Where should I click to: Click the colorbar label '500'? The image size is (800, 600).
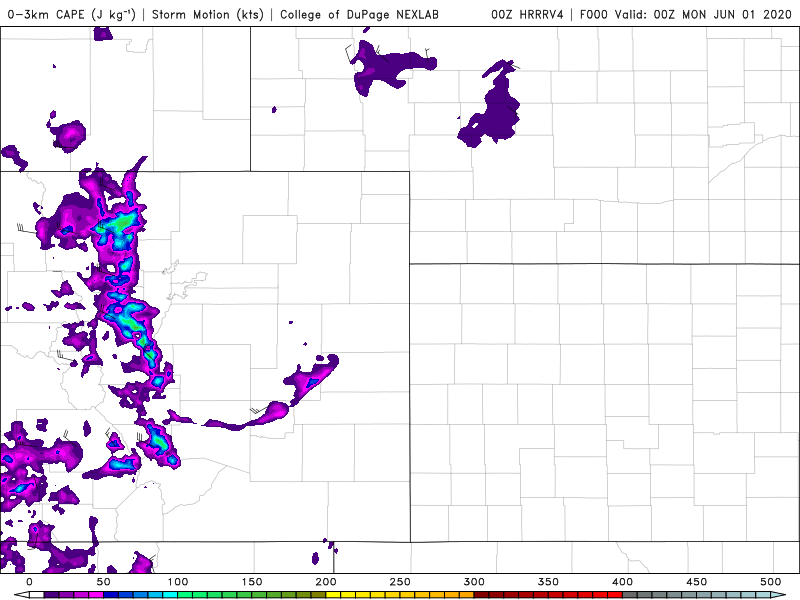[x=770, y=582]
